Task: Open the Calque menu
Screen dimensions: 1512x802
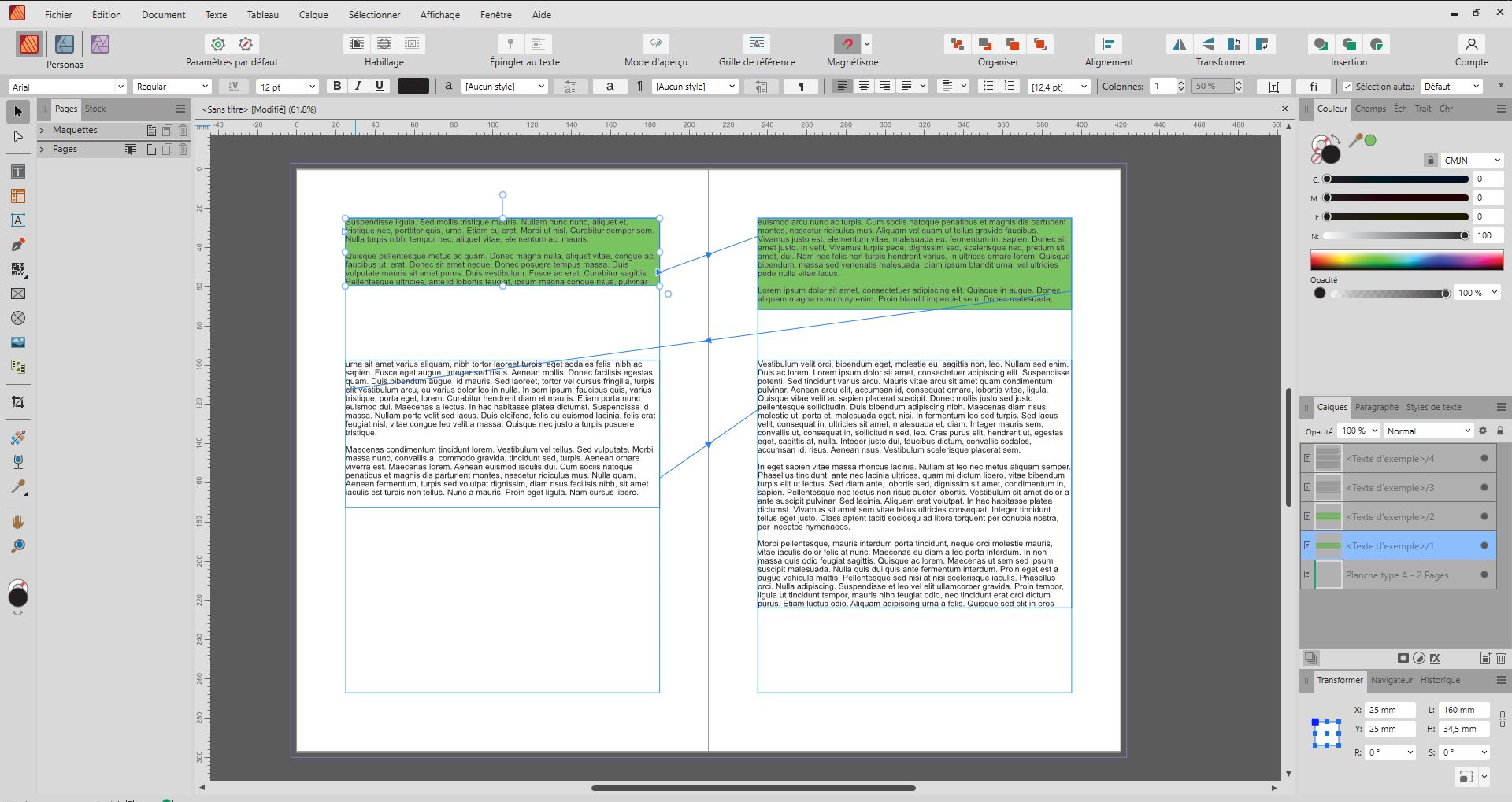Action: [x=313, y=14]
